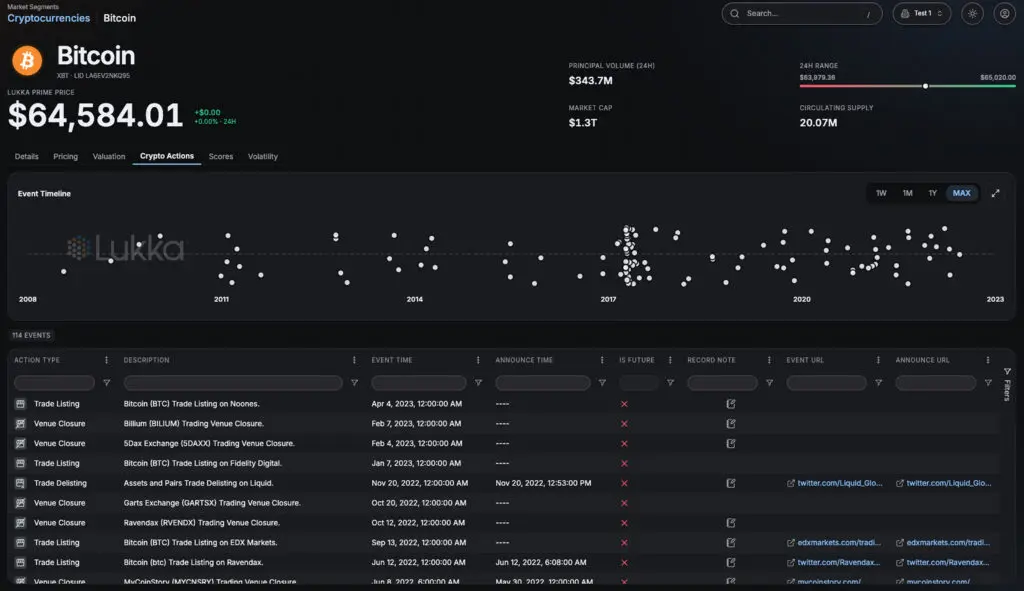The height and width of the screenshot is (591, 1024).
Task: Click the Search input field
Action: pos(802,14)
